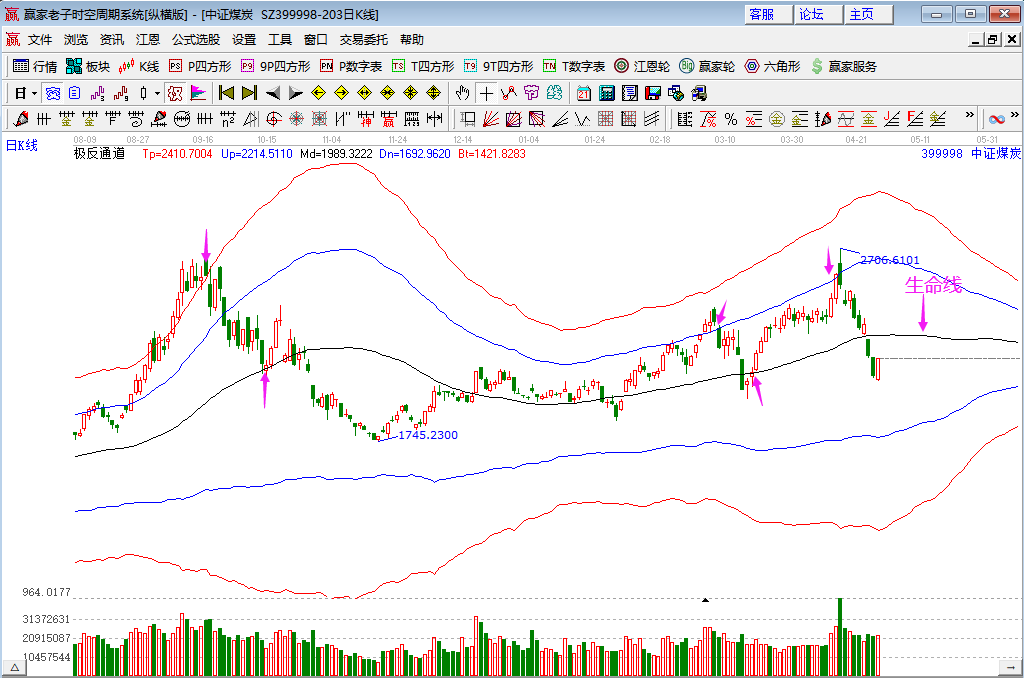Click the black right triangle arrow

296,93
